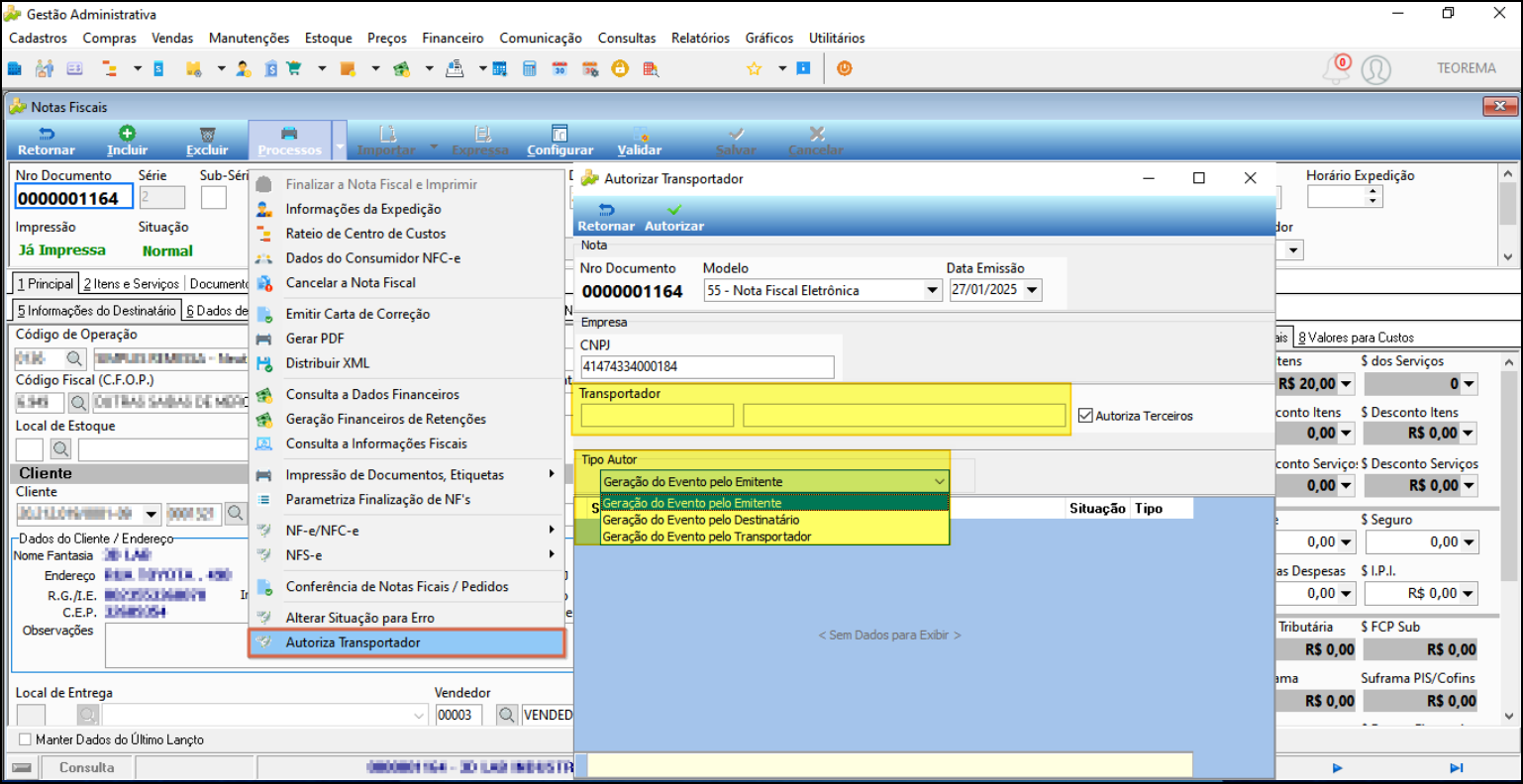This screenshot has width=1523, height=784.
Task: Open the Relatórios menu in the menu bar
Action: click(700, 38)
